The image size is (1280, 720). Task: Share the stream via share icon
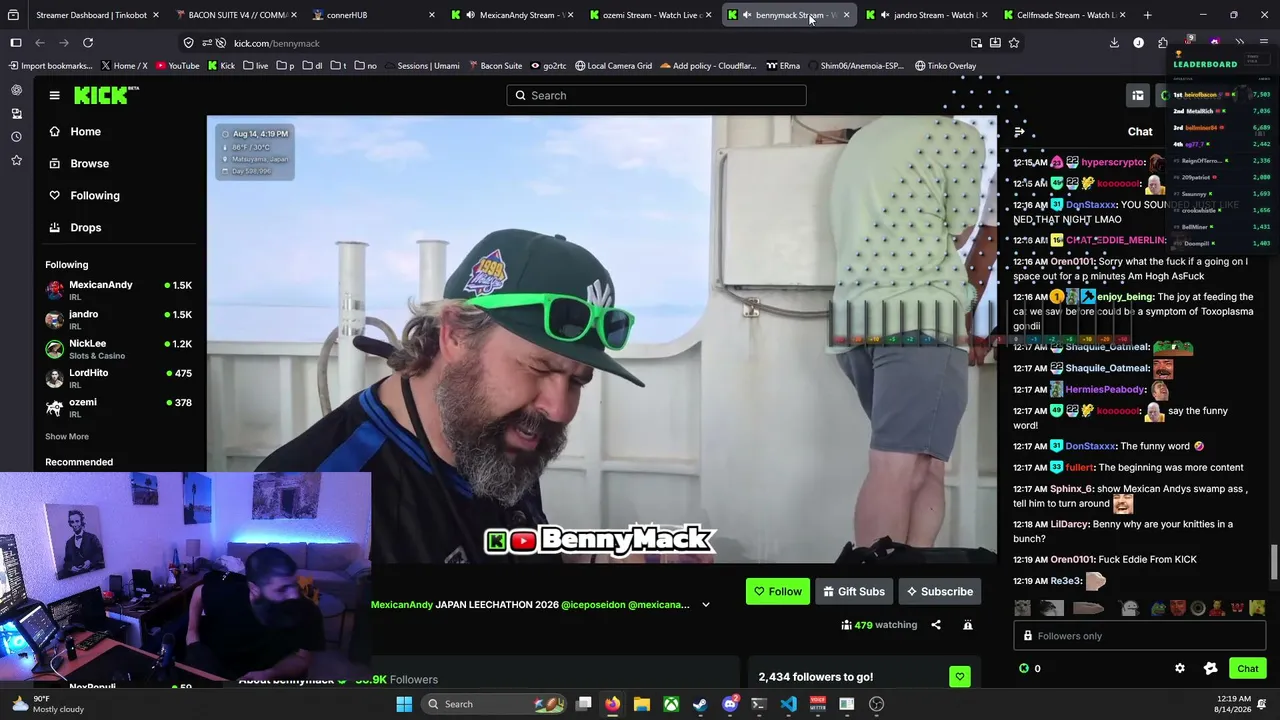click(936, 625)
